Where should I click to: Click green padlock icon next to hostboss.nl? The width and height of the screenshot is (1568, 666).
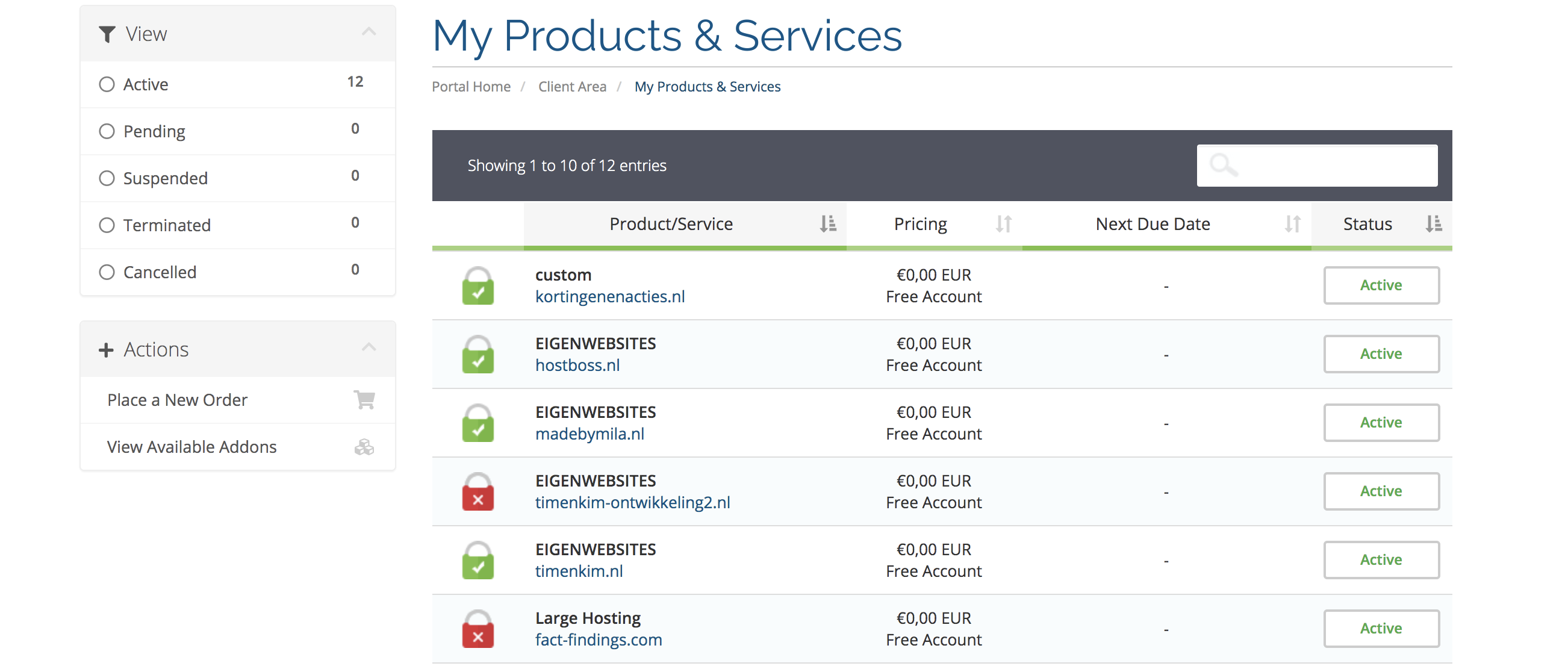click(x=478, y=354)
